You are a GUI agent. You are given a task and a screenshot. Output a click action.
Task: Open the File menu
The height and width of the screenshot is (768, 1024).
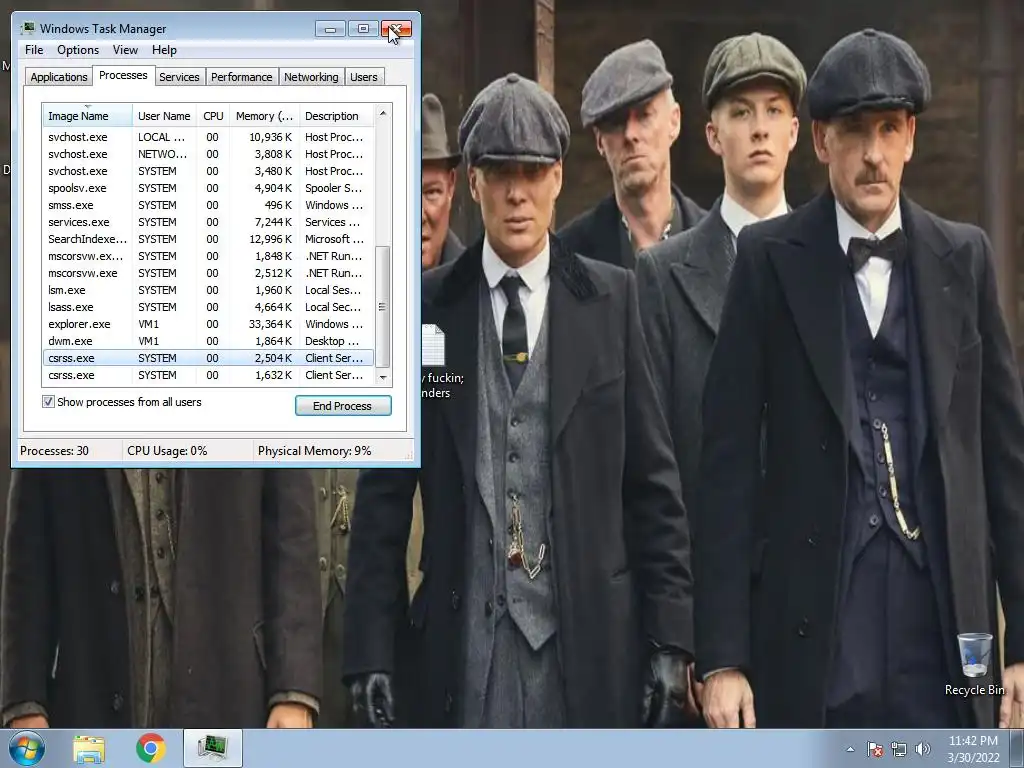tap(34, 50)
